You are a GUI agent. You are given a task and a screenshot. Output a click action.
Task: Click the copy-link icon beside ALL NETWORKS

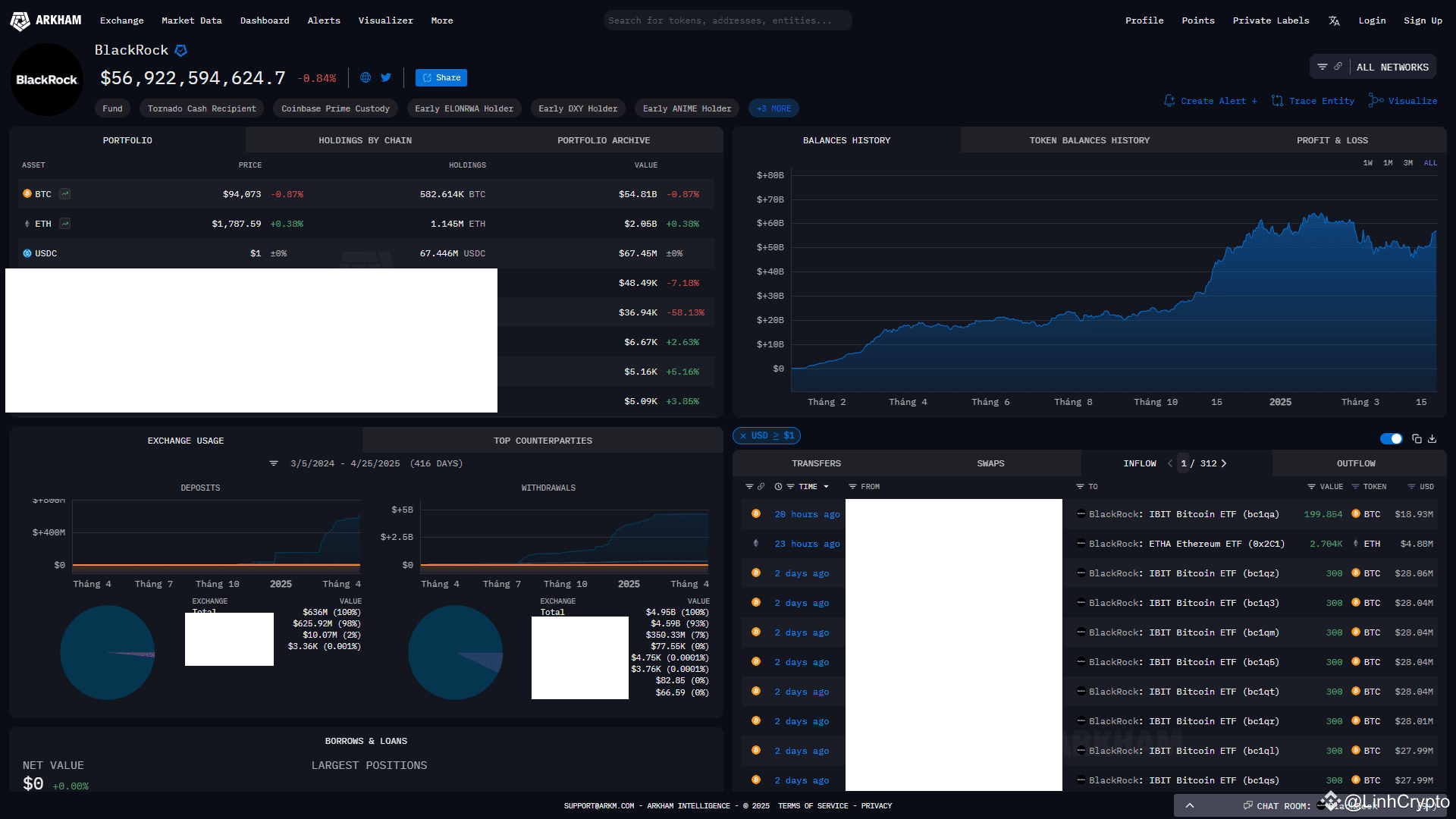[x=1338, y=67]
